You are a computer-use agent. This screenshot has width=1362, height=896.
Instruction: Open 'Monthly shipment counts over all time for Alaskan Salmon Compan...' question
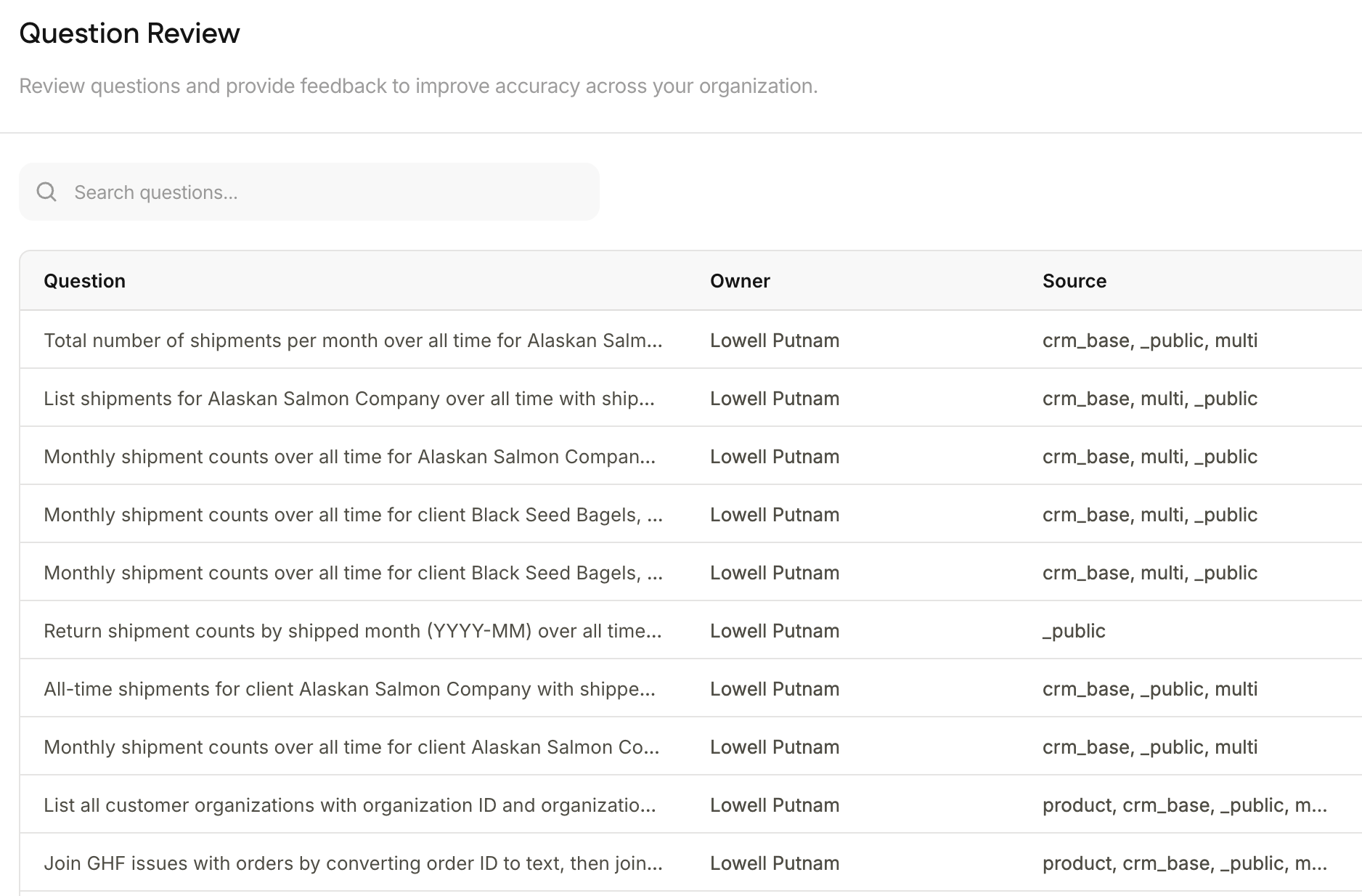tap(350, 457)
